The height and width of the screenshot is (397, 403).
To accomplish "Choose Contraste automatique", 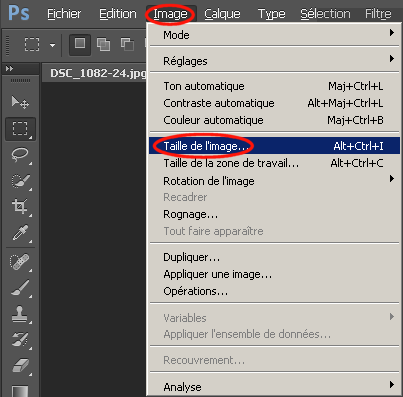I will coord(275,103).
